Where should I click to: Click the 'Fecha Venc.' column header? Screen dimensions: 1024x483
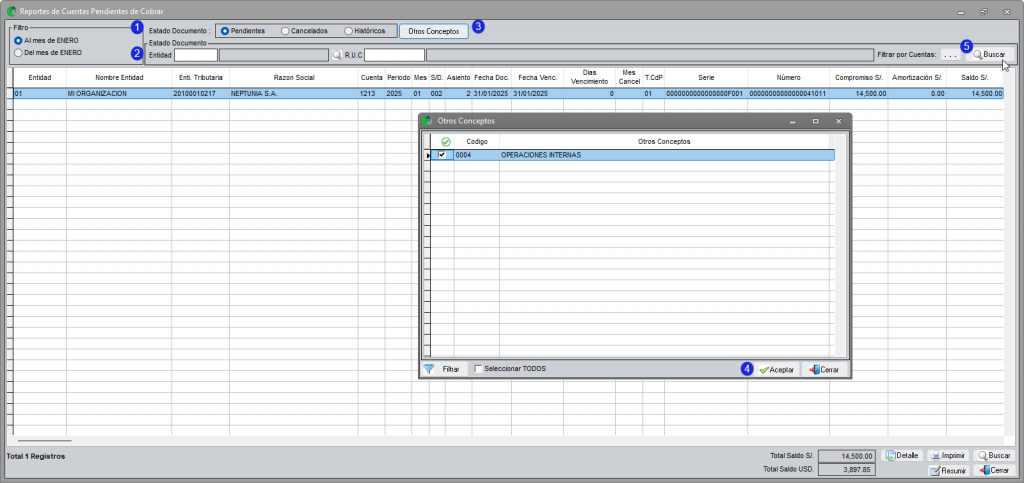click(537, 78)
